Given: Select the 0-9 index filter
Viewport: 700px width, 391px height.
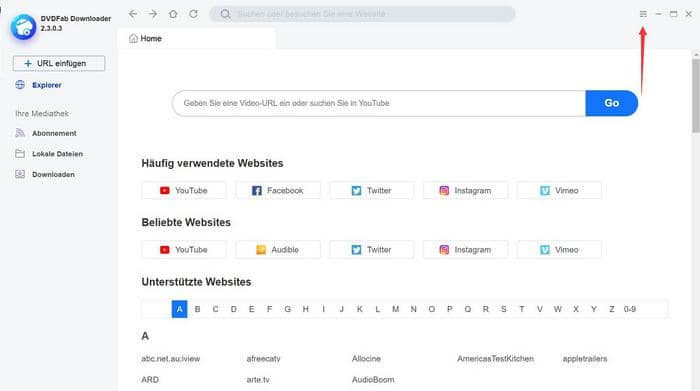Looking at the screenshot, I should click(x=629, y=309).
